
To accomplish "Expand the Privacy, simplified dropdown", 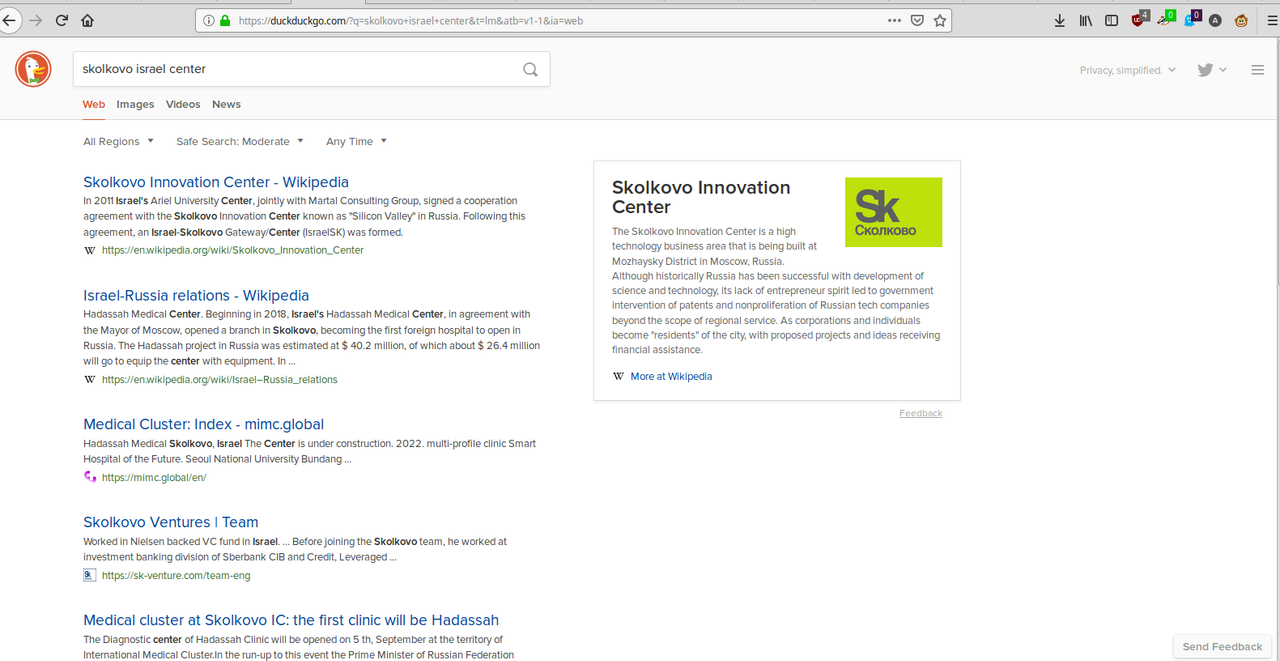I will [1128, 70].
